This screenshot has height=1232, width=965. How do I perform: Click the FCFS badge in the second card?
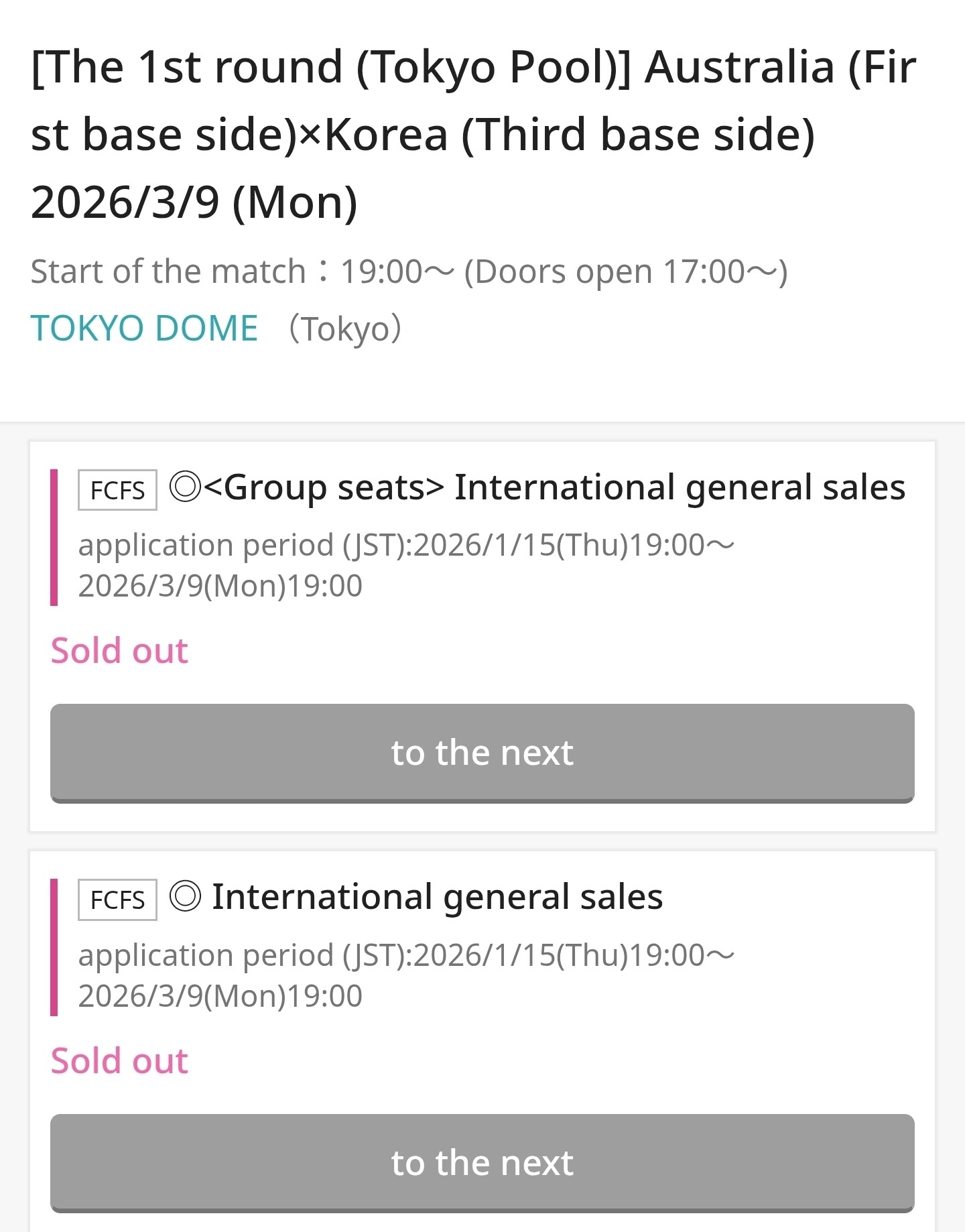point(117,900)
